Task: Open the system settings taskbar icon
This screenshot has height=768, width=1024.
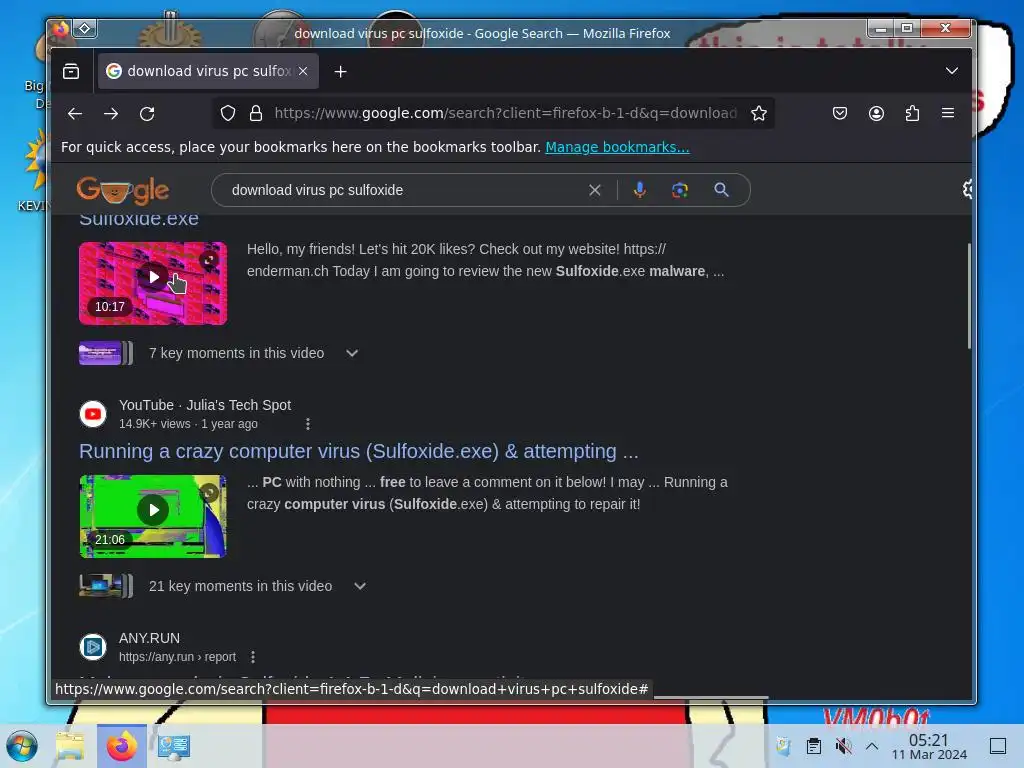Action: [x=174, y=746]
